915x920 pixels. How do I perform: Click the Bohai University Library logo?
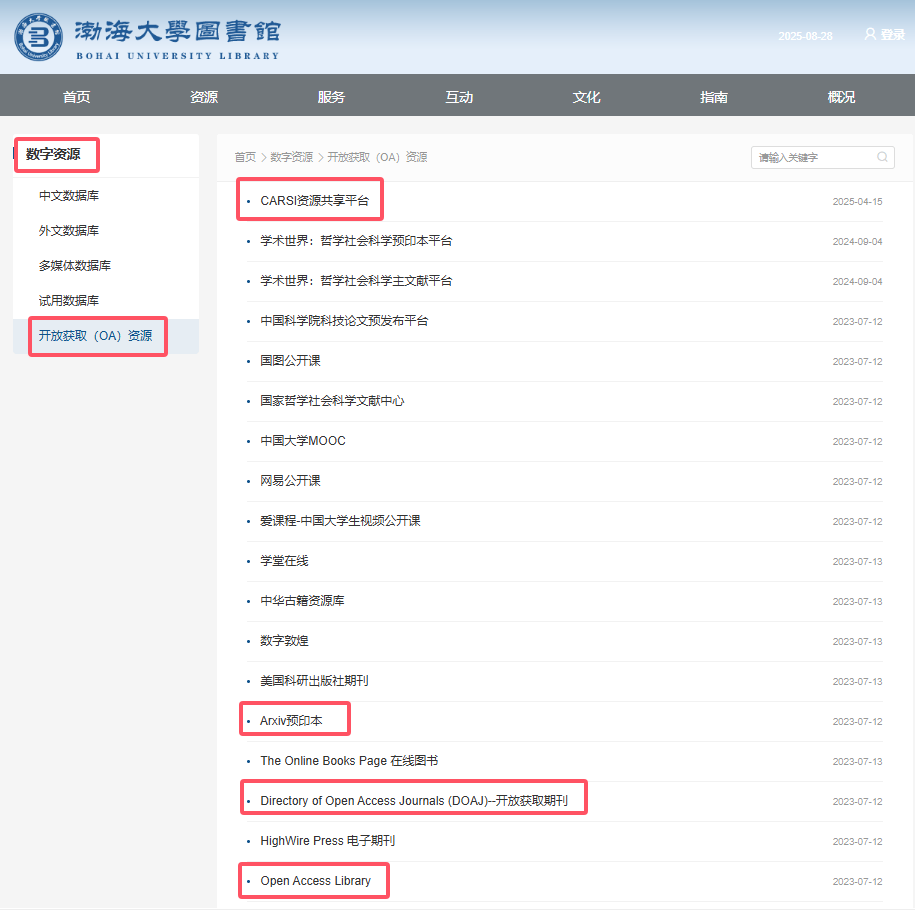pyautogui.click(x=146, y=37)
